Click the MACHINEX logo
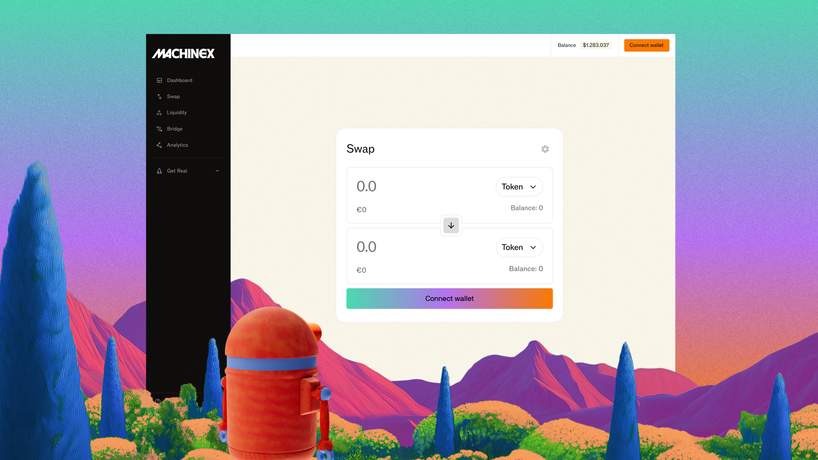Screen dimensions: 818x460 click(x=183, y=53)
